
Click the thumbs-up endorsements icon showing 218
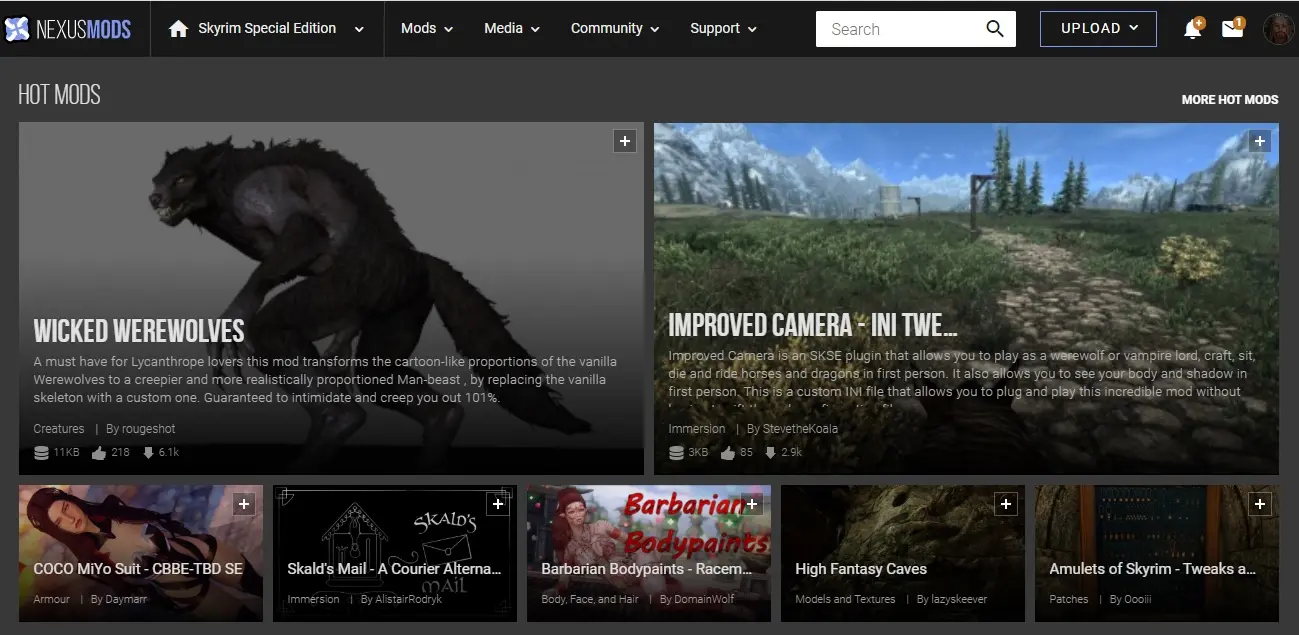99,453
